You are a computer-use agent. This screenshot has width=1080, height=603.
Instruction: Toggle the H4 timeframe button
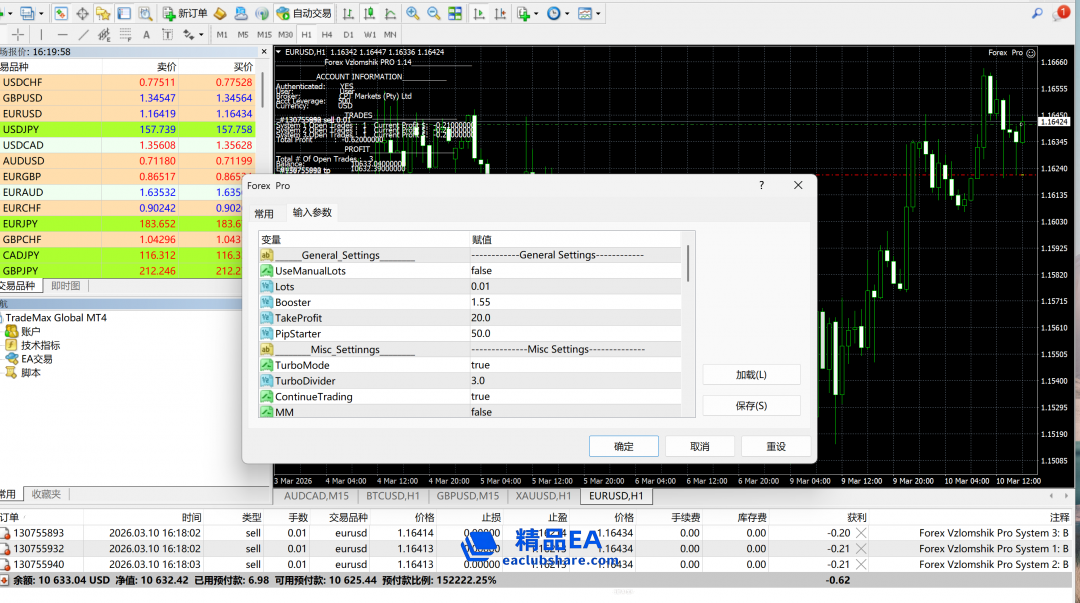(326, 34)
